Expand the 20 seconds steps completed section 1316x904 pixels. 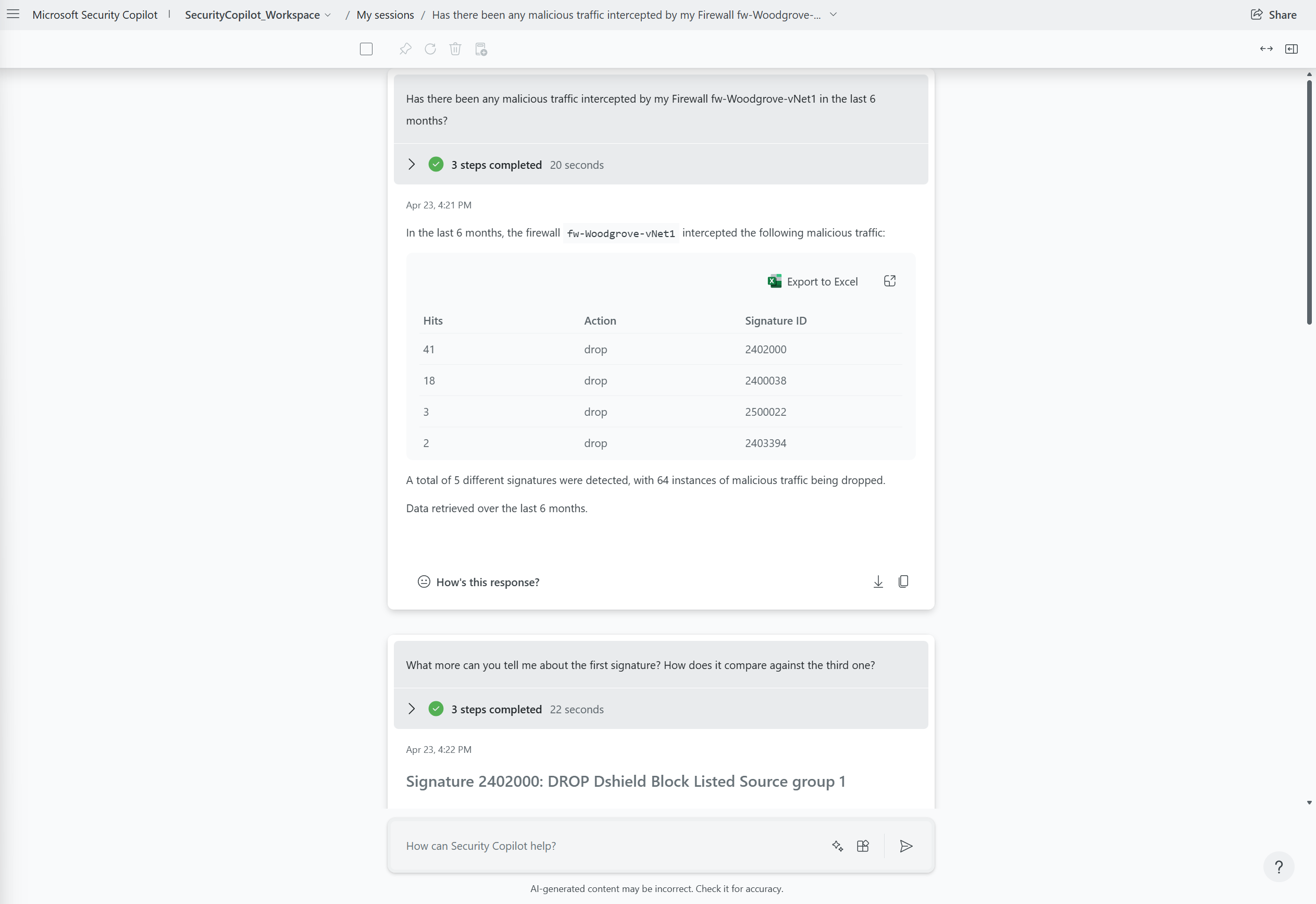[x=412, y=164]
